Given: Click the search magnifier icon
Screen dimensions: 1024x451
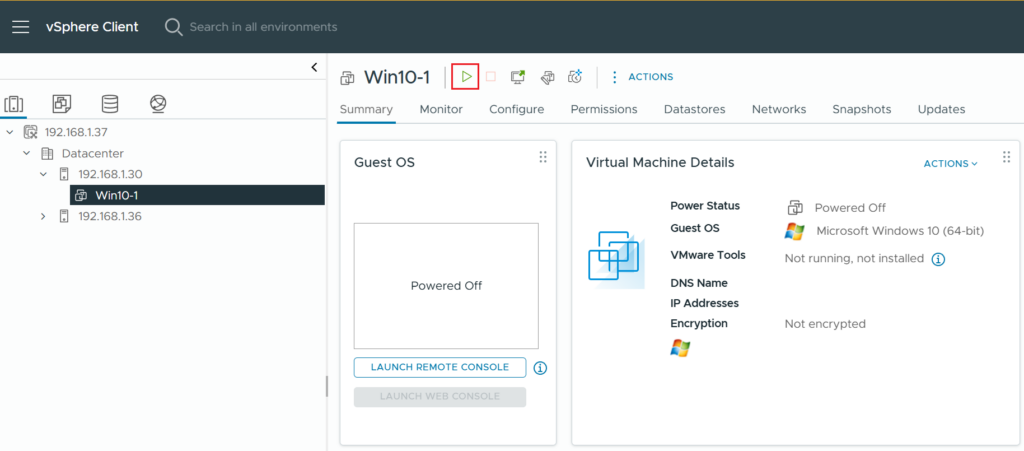Looking at the screenshot, I should [173, 27].
